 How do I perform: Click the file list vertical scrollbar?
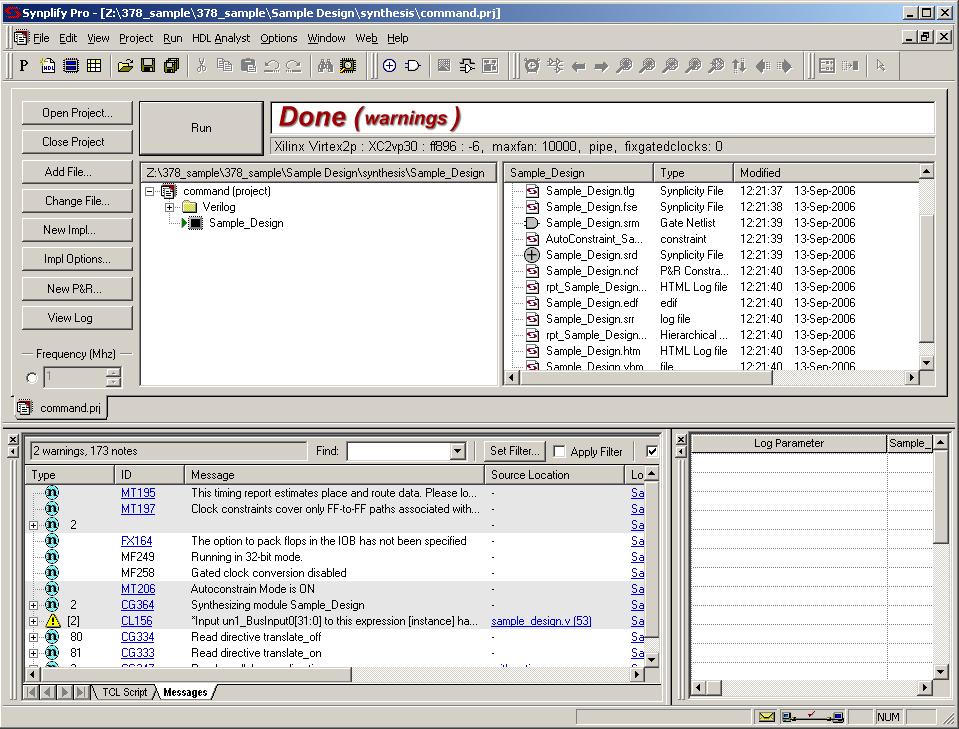pyautogui.click(x=927, y=267)
